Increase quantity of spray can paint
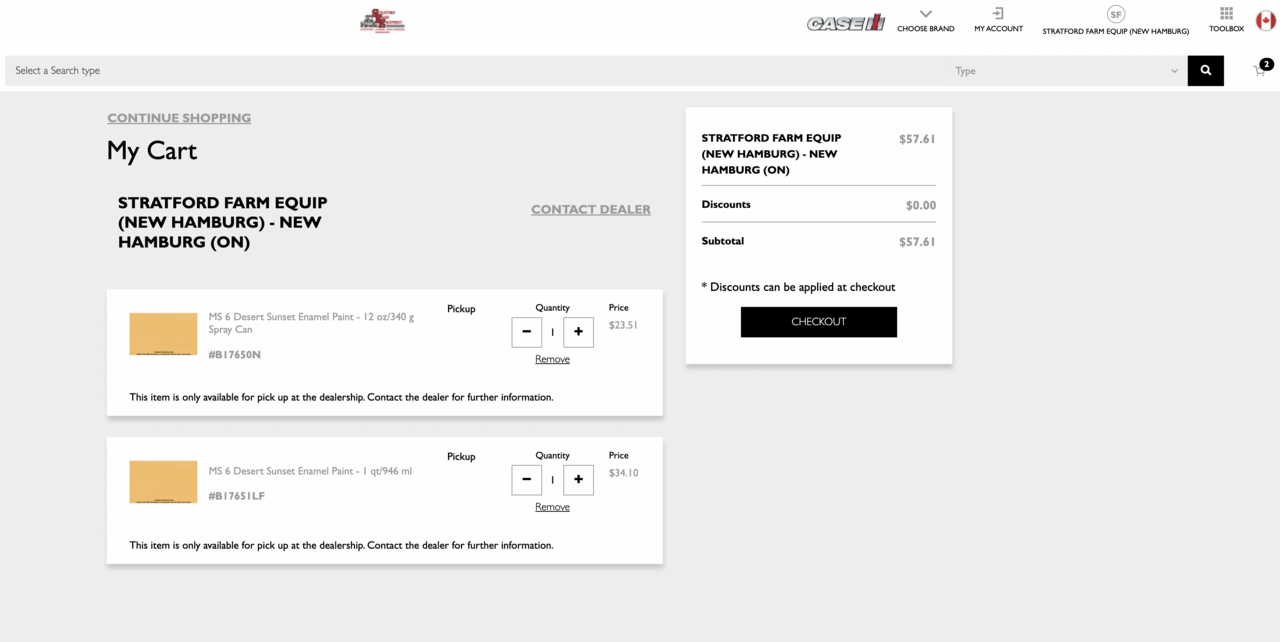 pos(578,332)
